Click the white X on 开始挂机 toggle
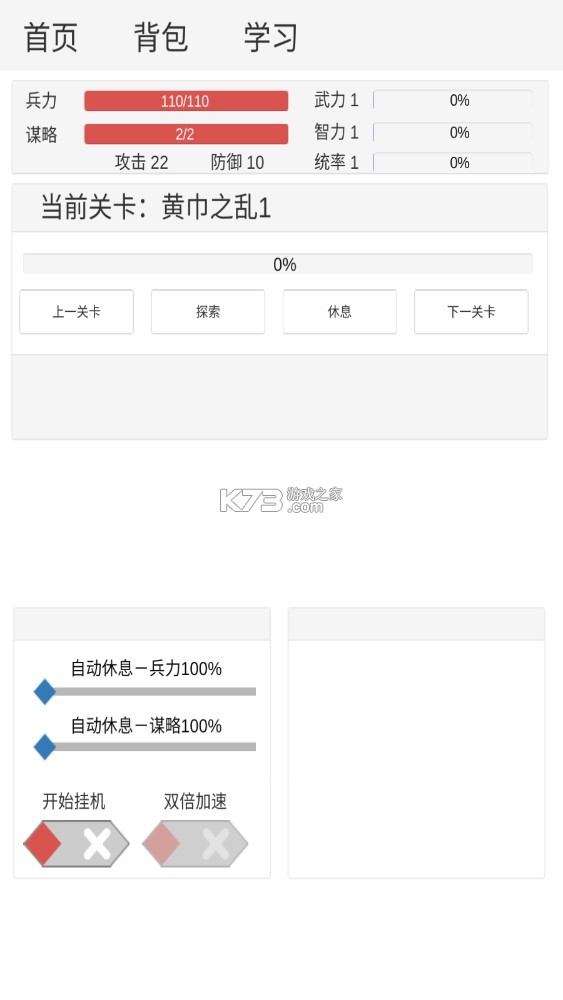Image resolution: width=563 pixels, height=1000 pixels. click(97, 844)
